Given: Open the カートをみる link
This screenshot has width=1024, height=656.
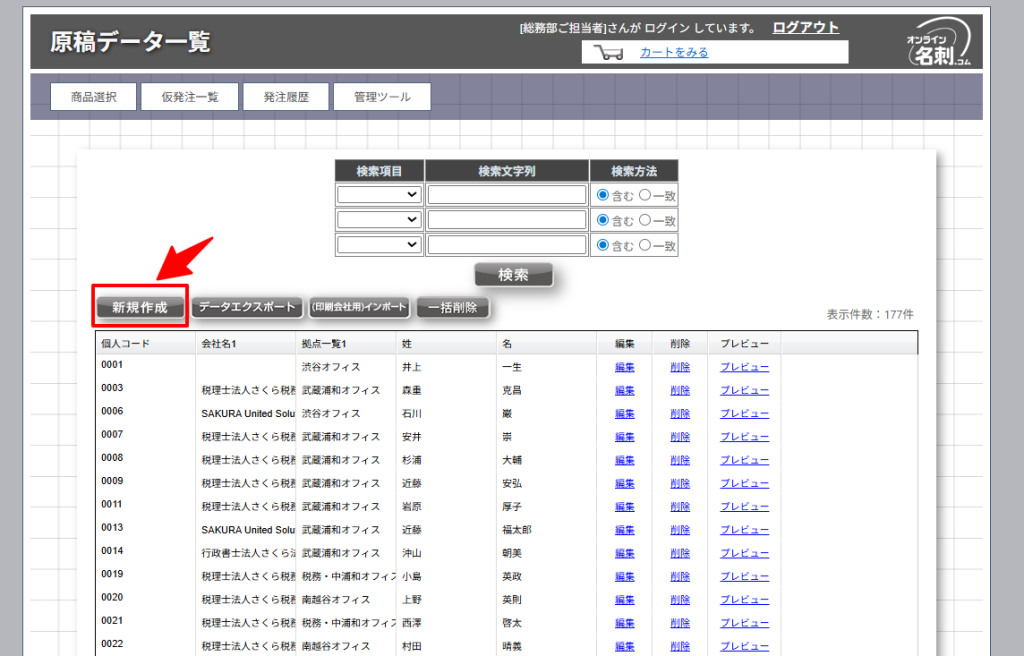Looking at the screenshot, I should click(674, 53).
